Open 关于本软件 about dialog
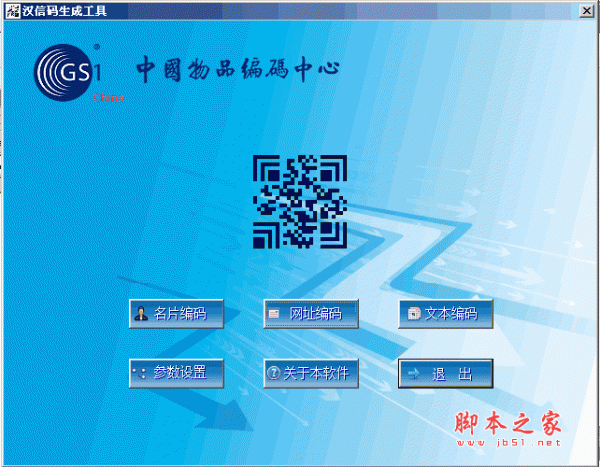The image size is (600, 467). pos(311,373)
